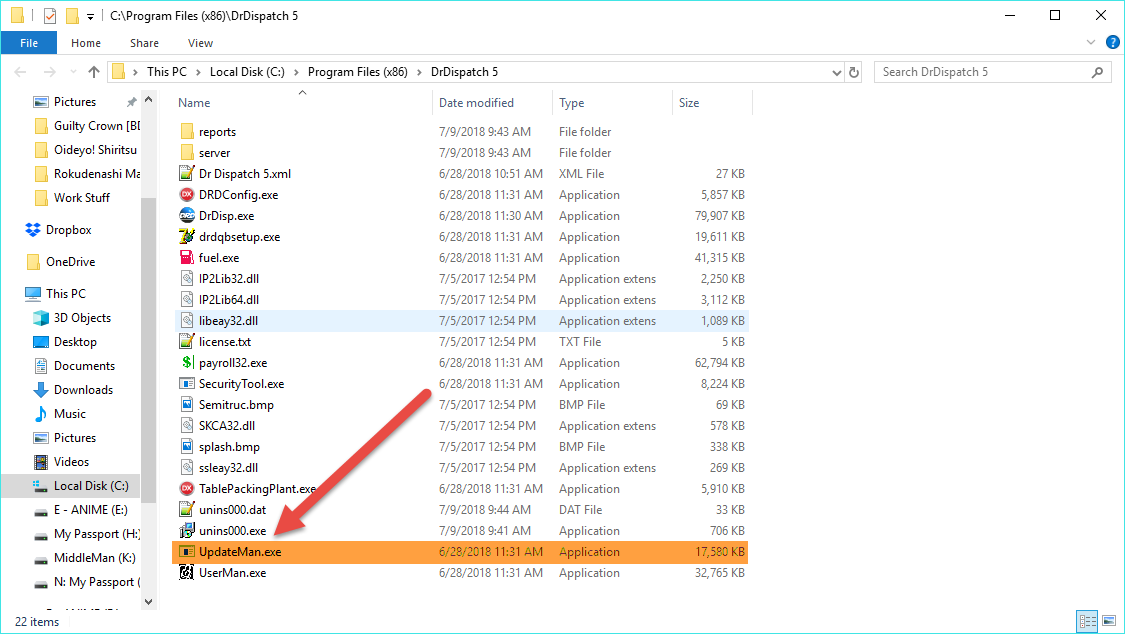The image size is (1125, 634).
Task: Switch to Large icons view
Action: (1109, 620)
